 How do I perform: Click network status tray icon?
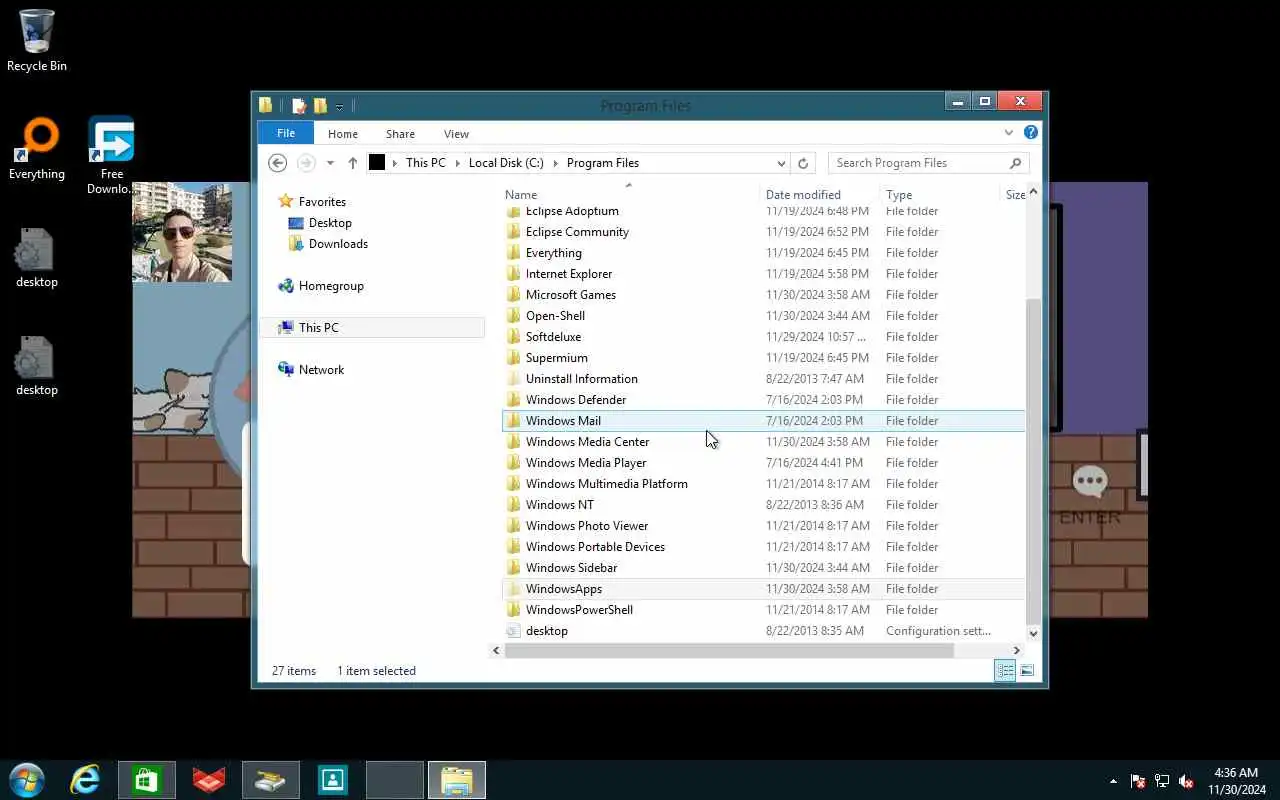click(x=1162, y=781)
